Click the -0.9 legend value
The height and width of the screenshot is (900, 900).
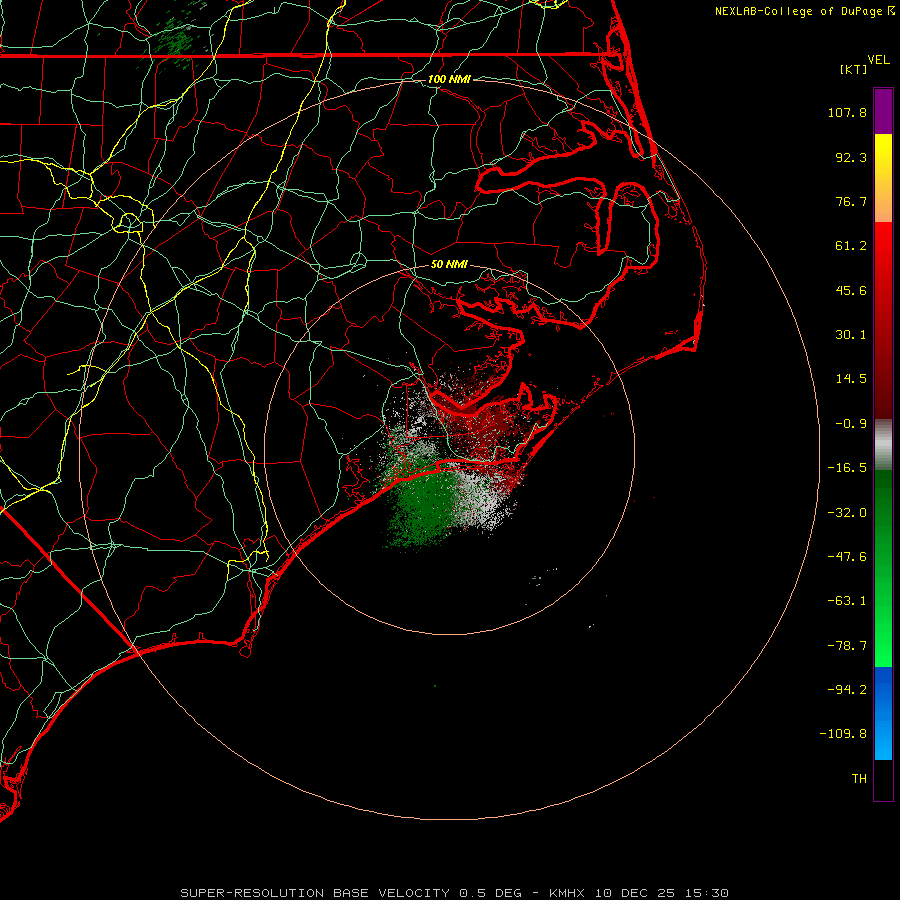coord(851,424)
